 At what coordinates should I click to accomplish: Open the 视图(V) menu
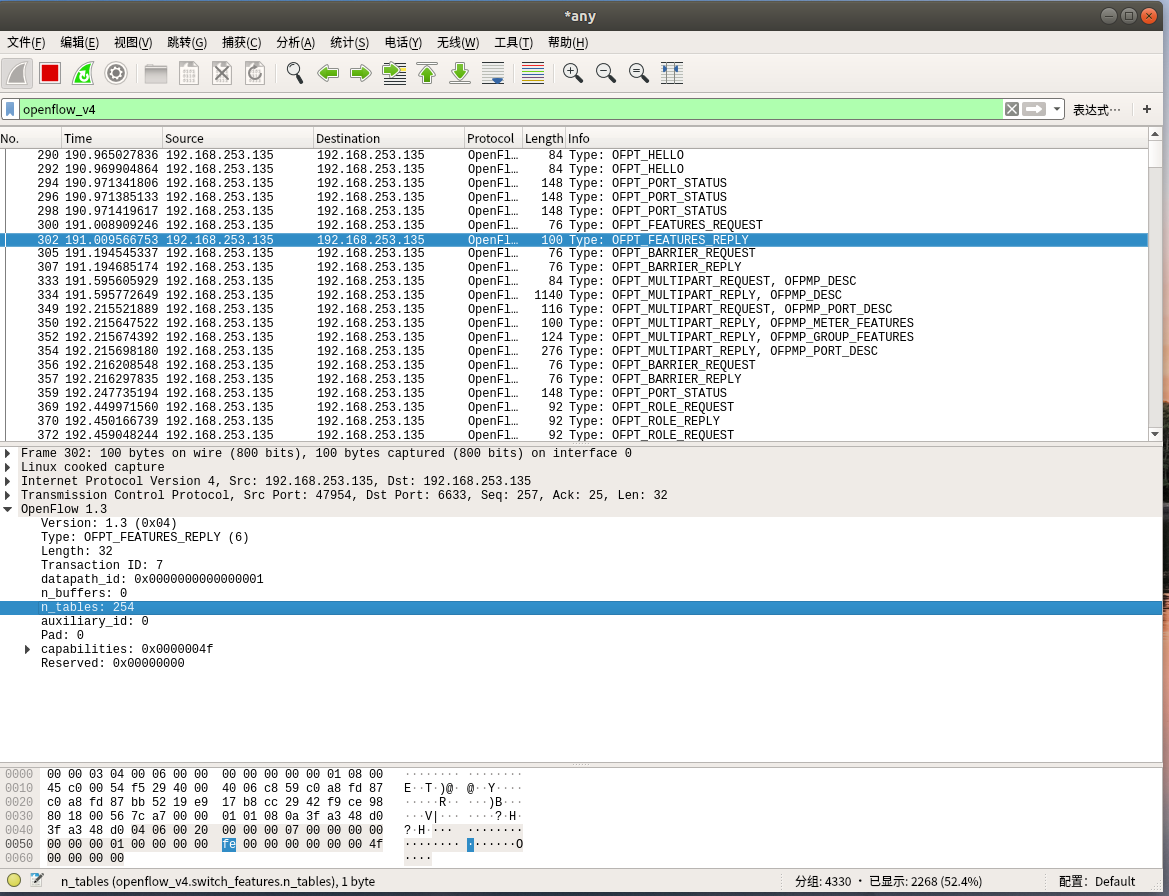pyautogui.click(x=133, y=42)
